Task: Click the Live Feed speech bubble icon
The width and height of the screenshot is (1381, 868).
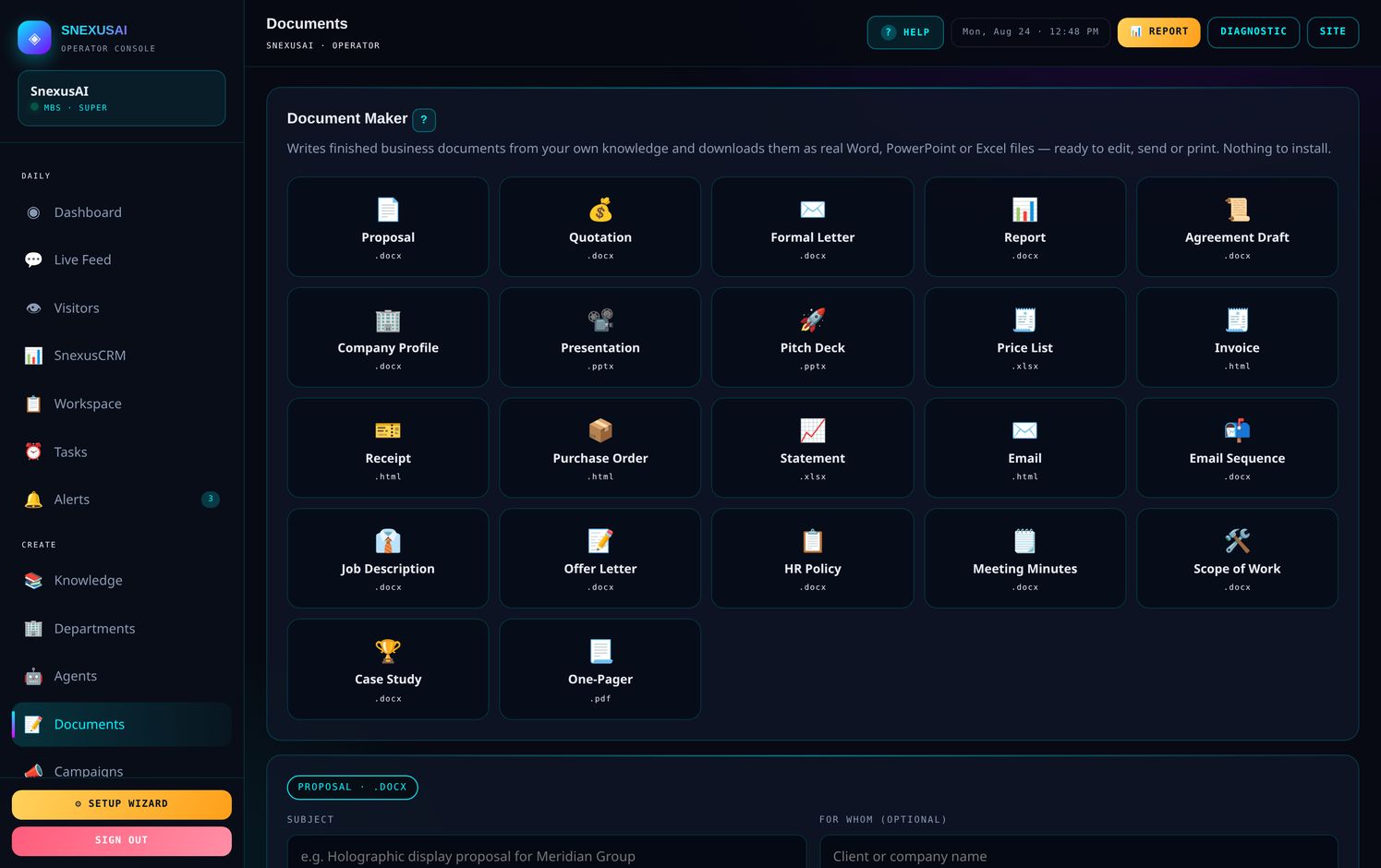Action: tap(33, 259)
